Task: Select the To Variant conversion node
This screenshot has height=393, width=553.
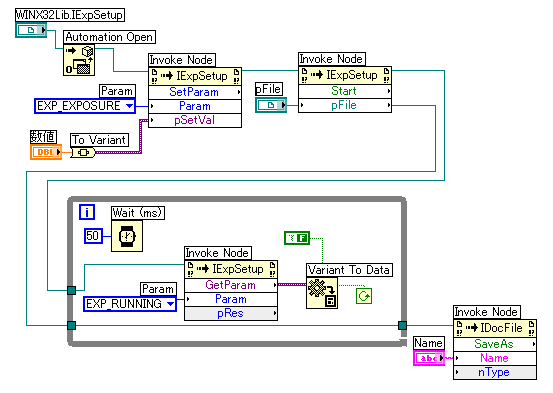Action: pos(83,152)
